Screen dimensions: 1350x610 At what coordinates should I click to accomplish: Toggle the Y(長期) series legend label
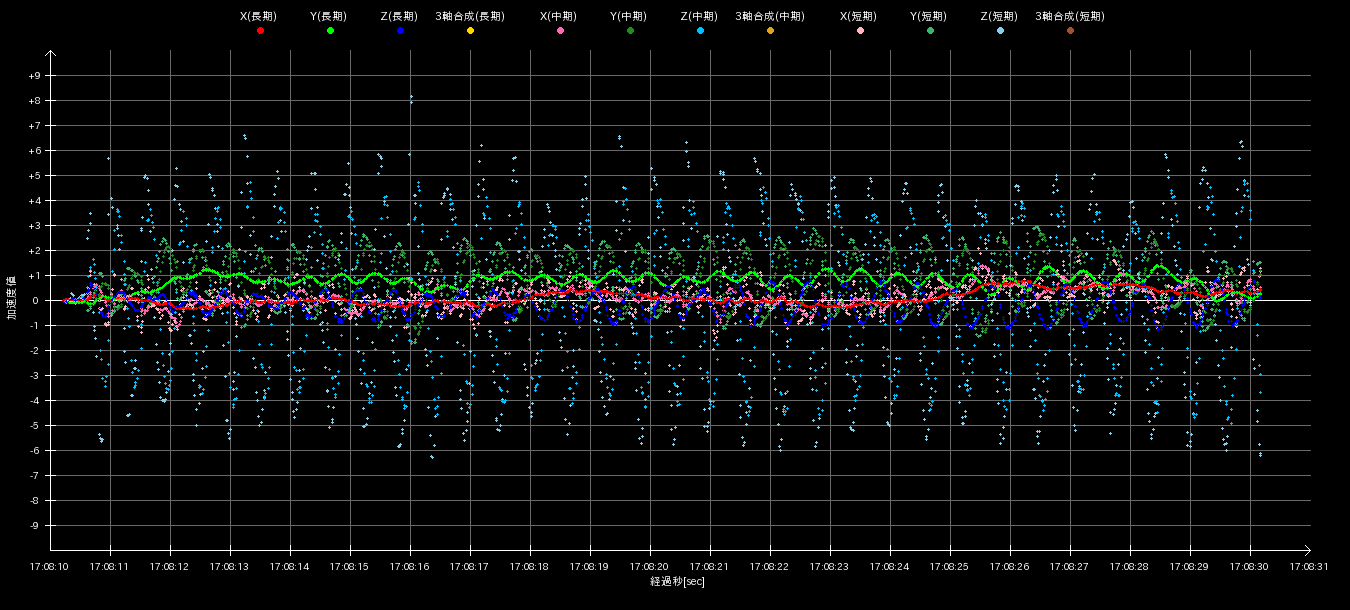(329, 17)
